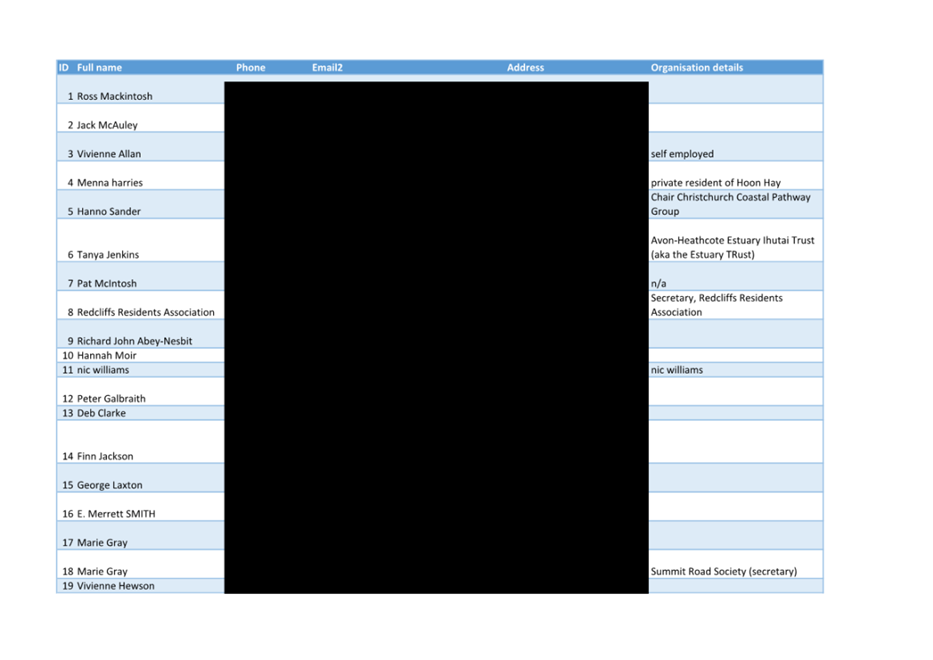This screenshot has height=660, width=933.
Task: Select the name 'E. Merrett SMITH'
Action: (116, 514)
